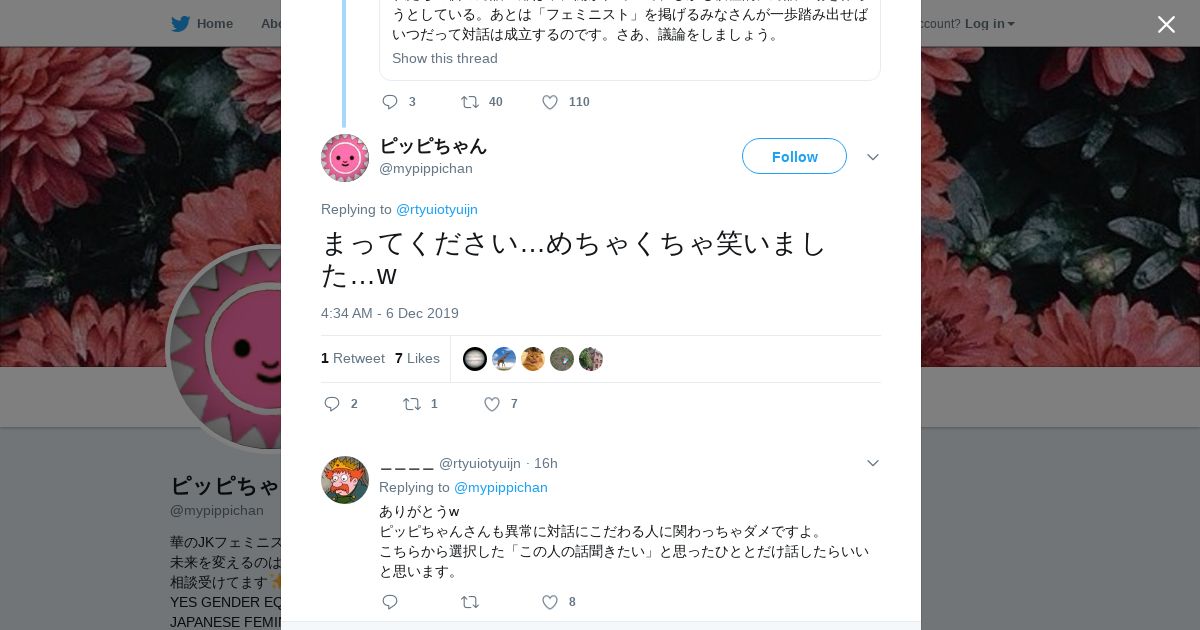The height and width of the screenshot is (630, 1200).
Task: Close the tweet overlay
Action: (1166, 24)
